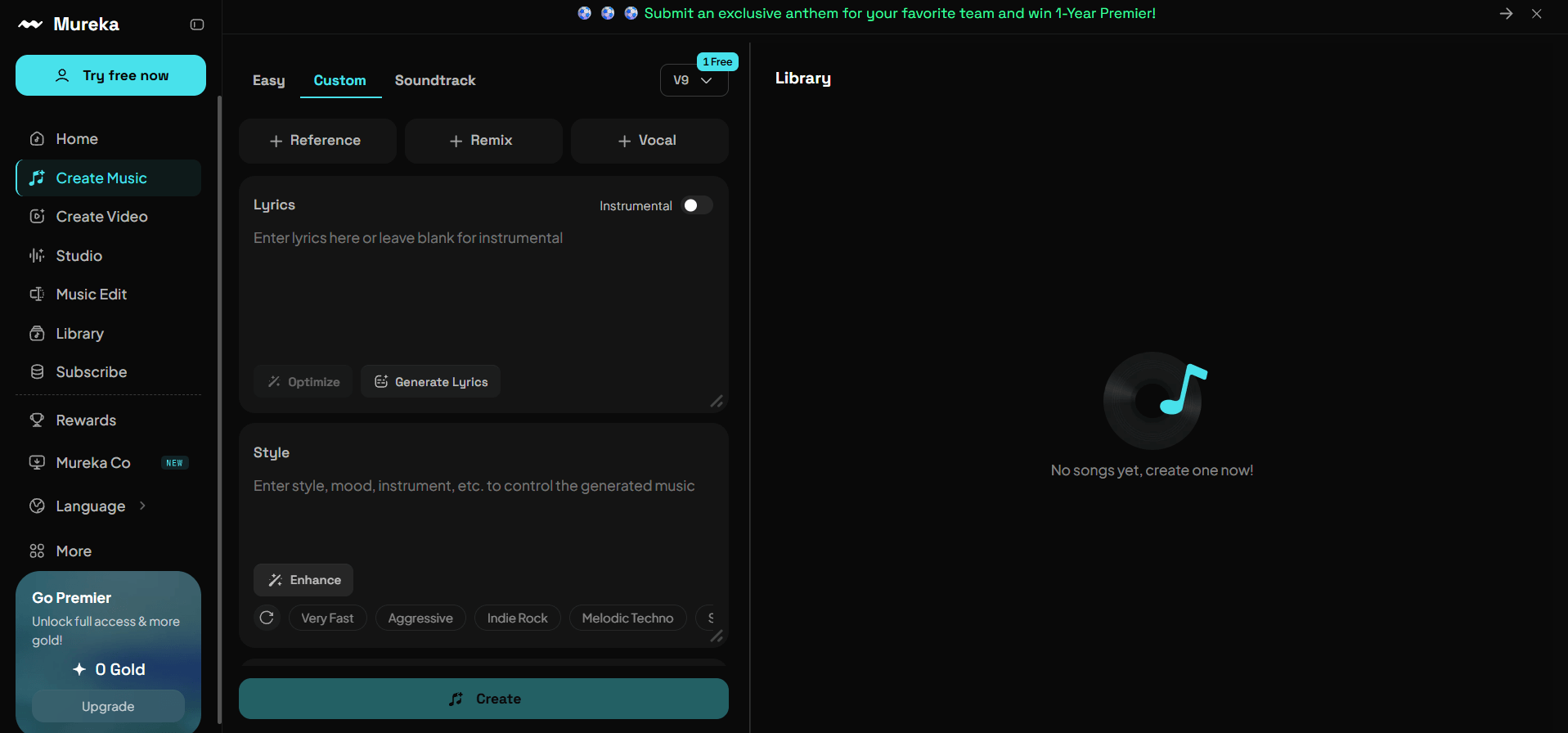Click the Go Premier card title
The height and width of the screenshot is (733, 1568).
click(x=72, y=598)
